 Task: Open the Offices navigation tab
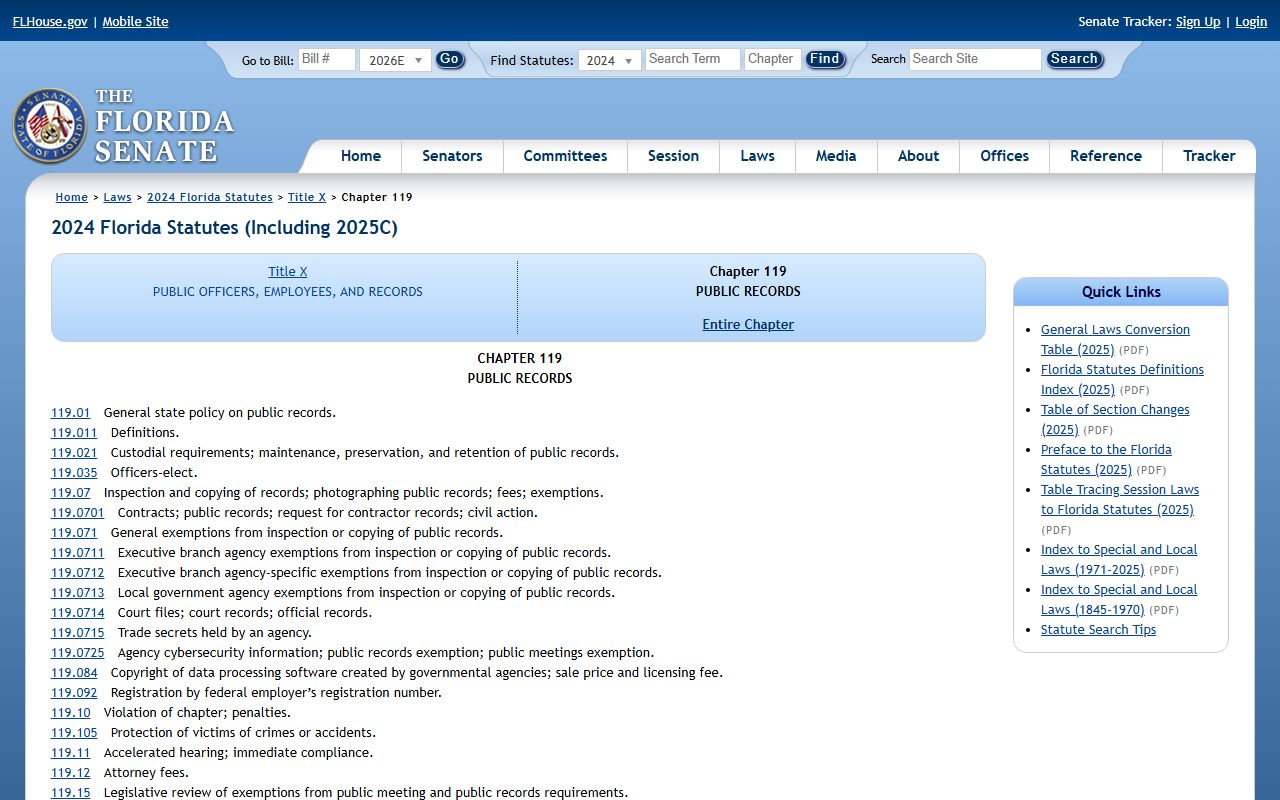click(1004, 156)
